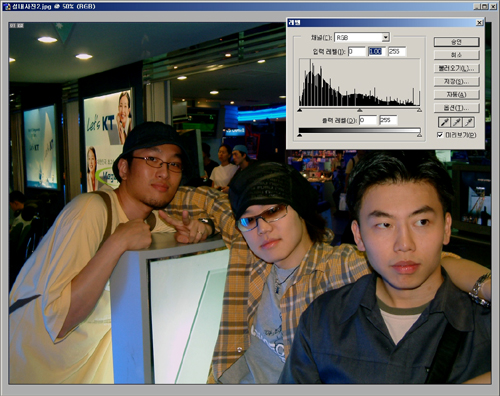Screen dimensions: 500x396
Task: Click the 승인 confirm button
Action: coord(456,42)
